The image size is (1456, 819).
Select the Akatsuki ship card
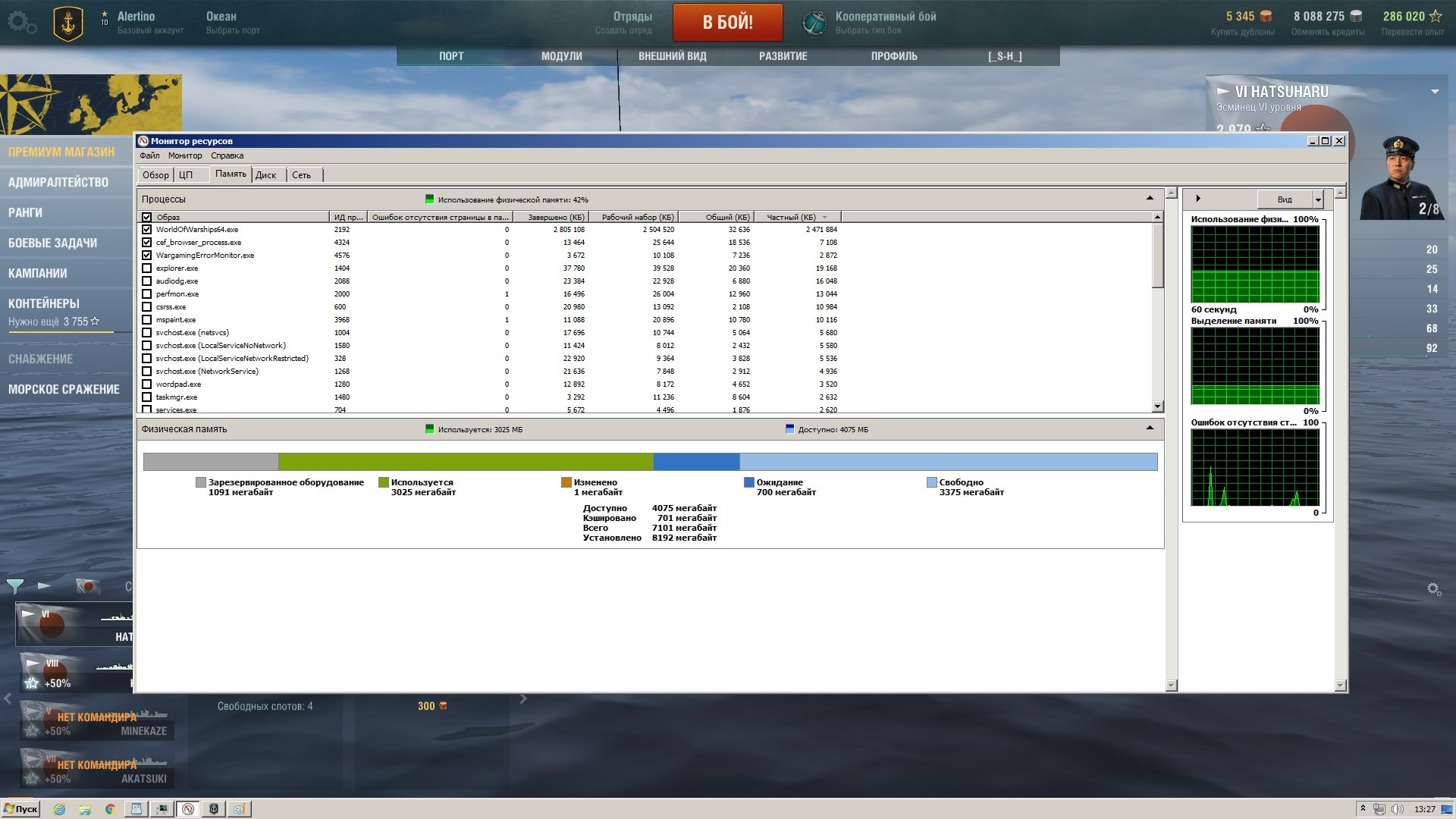point(96,768)
